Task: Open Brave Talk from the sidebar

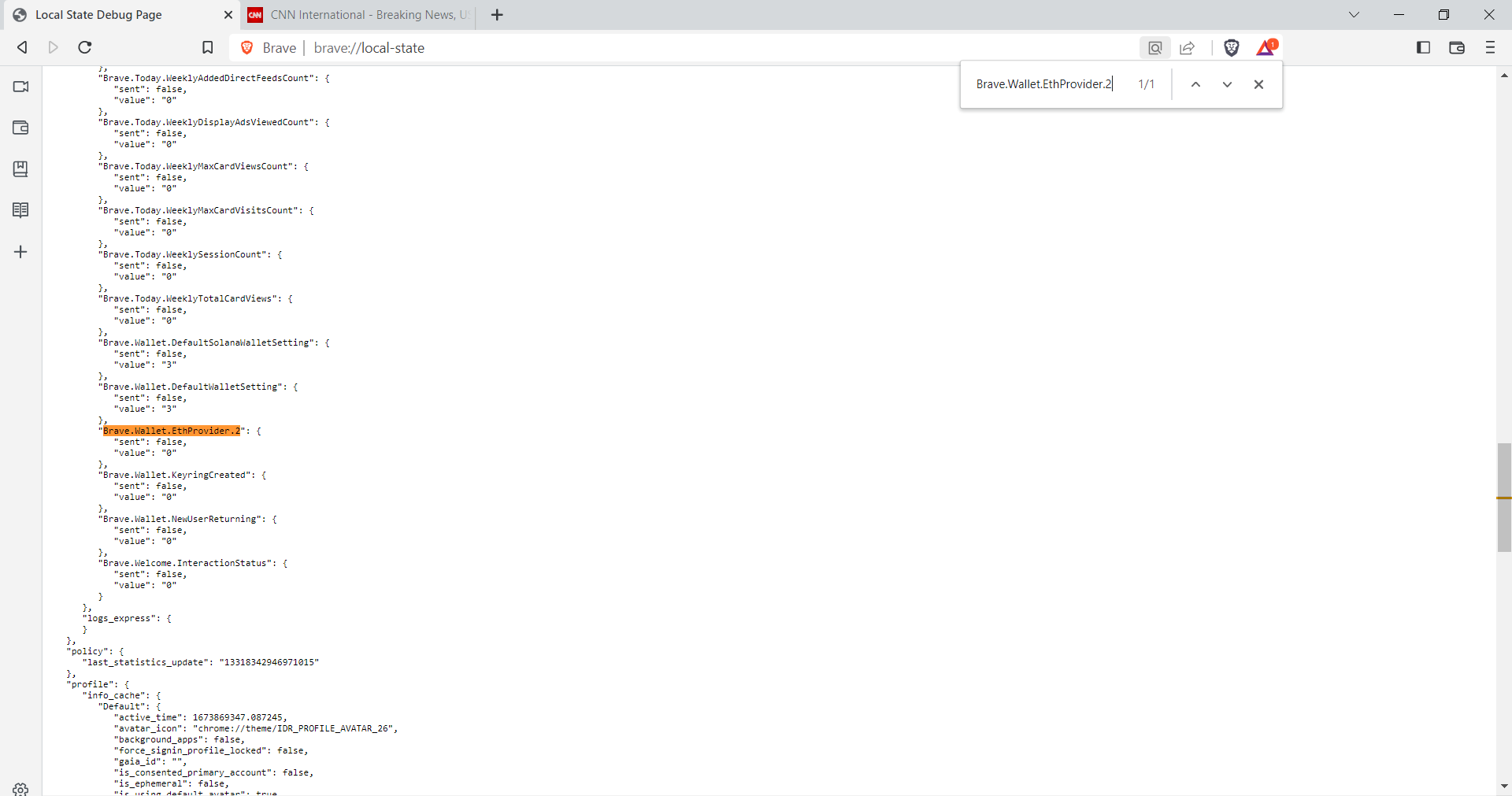Action: 20,87
